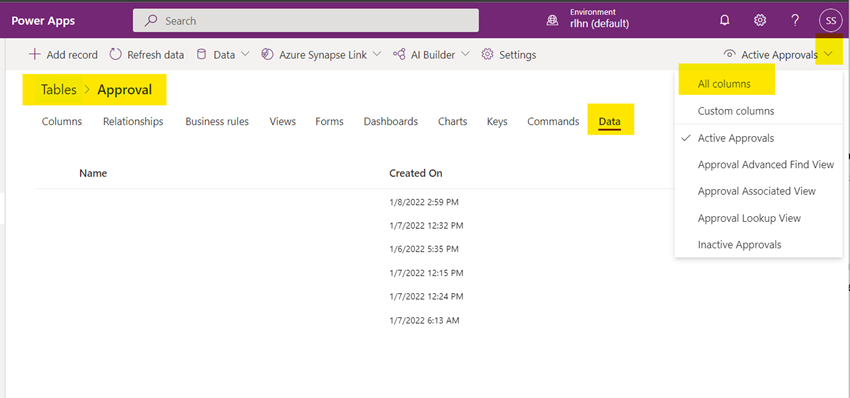This screenshot has width=850, height=398.
Task: Expand the AI Builder chevron
Action: 465,54
